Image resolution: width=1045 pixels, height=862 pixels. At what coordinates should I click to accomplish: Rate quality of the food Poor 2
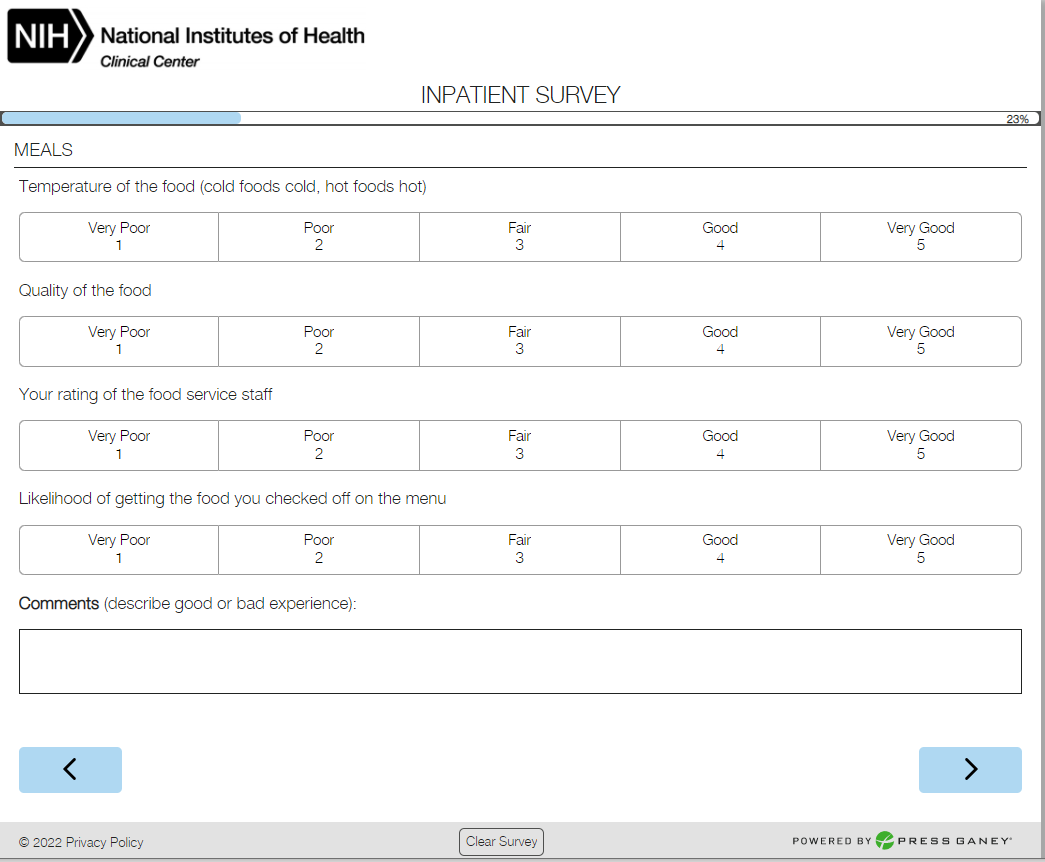[319, 341]
